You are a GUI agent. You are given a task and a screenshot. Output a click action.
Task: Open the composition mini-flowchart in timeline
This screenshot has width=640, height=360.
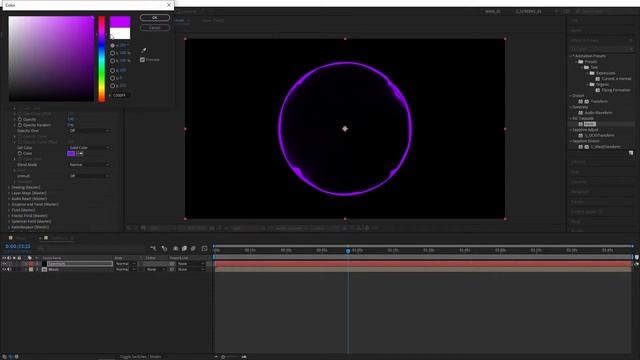pos(153,248)
